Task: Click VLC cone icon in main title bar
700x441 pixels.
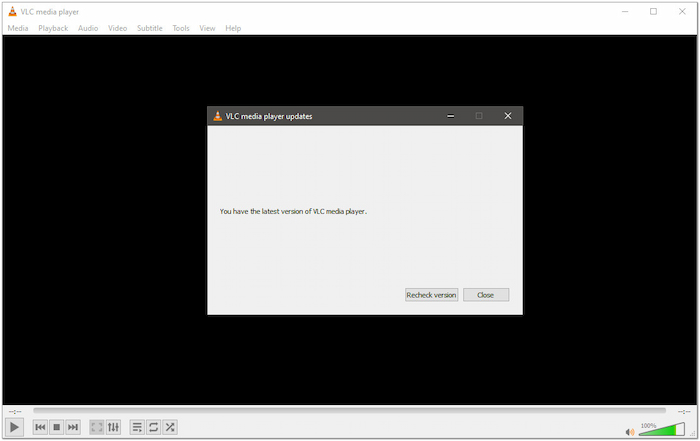Action: click(12, 12)
